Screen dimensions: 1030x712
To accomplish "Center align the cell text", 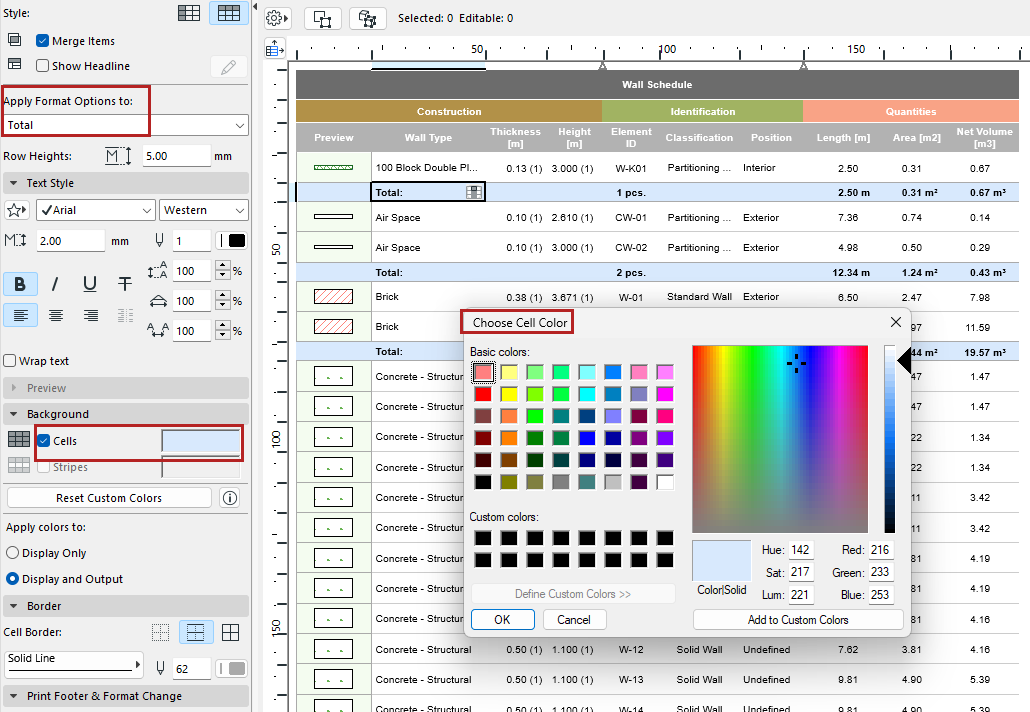I will pyautogui.click(x=55, y=315).
